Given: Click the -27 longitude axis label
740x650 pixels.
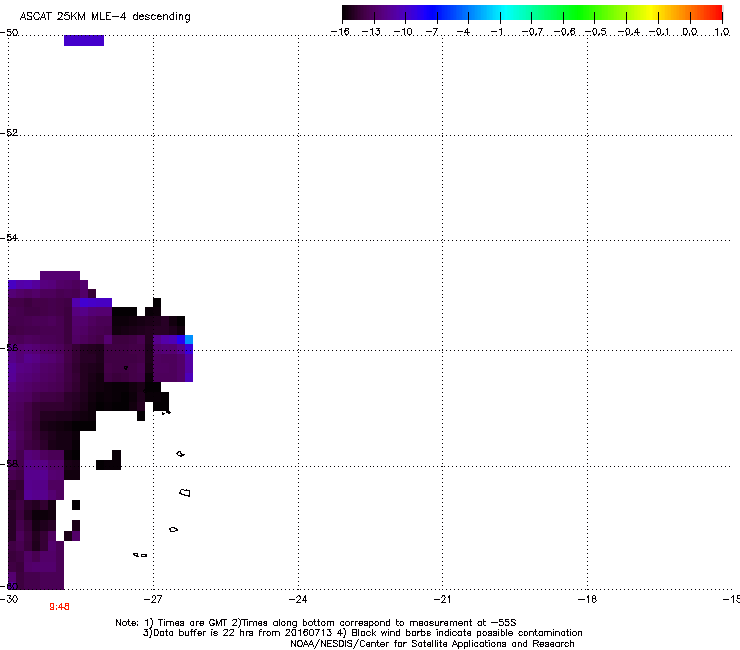Looking at the screenshot, I should tap(153, 599).
